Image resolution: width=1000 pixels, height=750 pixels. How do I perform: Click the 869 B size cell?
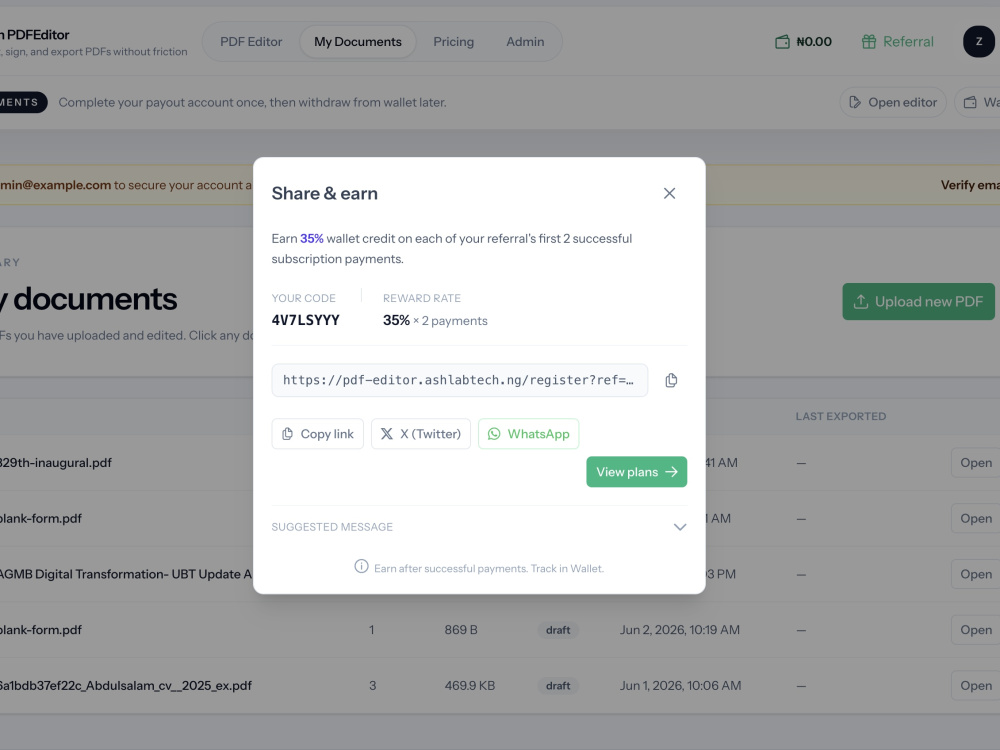(461, 630)
